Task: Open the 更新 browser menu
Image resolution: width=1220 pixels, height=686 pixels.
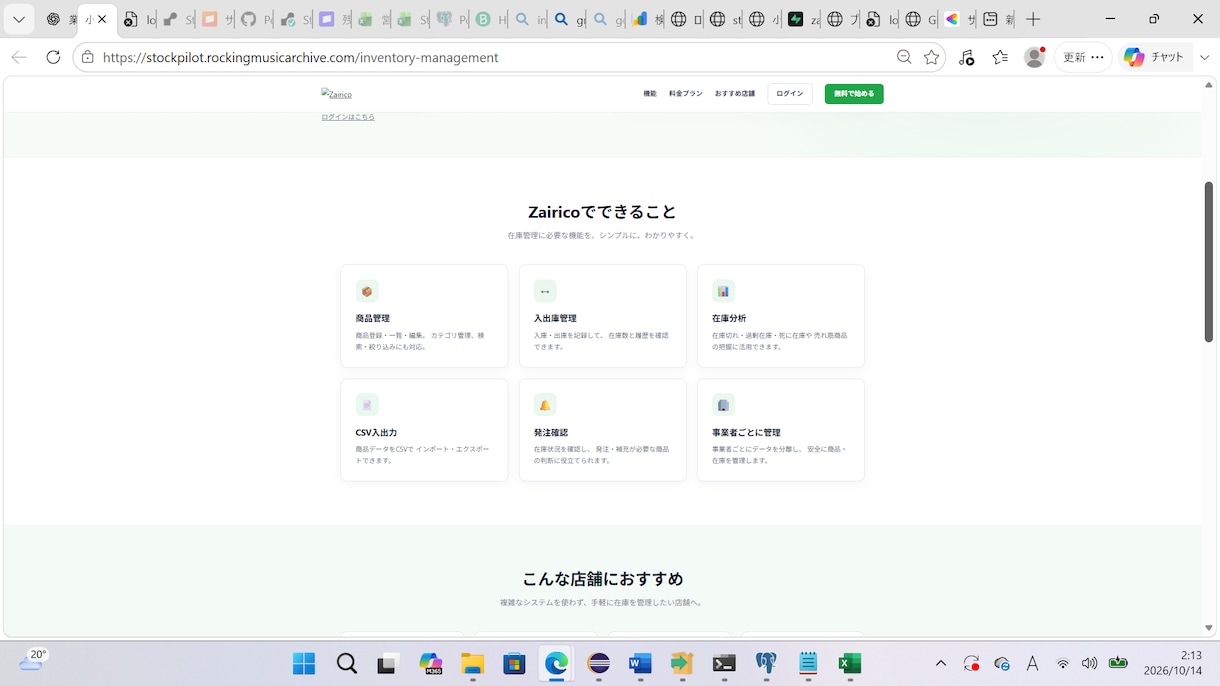Action: pyautogui.click(x=1083, y=57)
